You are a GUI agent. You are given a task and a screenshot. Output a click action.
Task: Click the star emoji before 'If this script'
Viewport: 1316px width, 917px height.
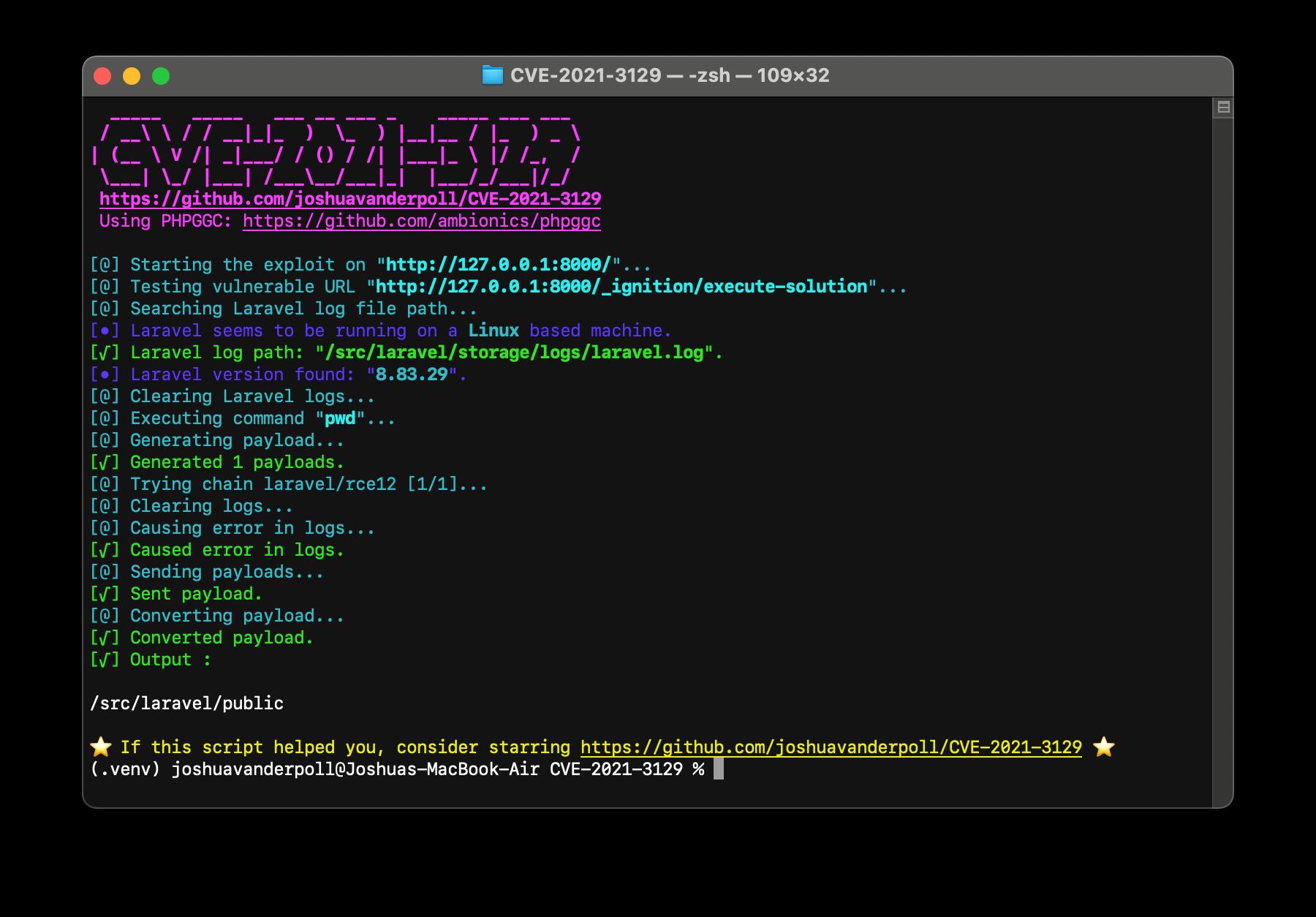tap(101, 747)
